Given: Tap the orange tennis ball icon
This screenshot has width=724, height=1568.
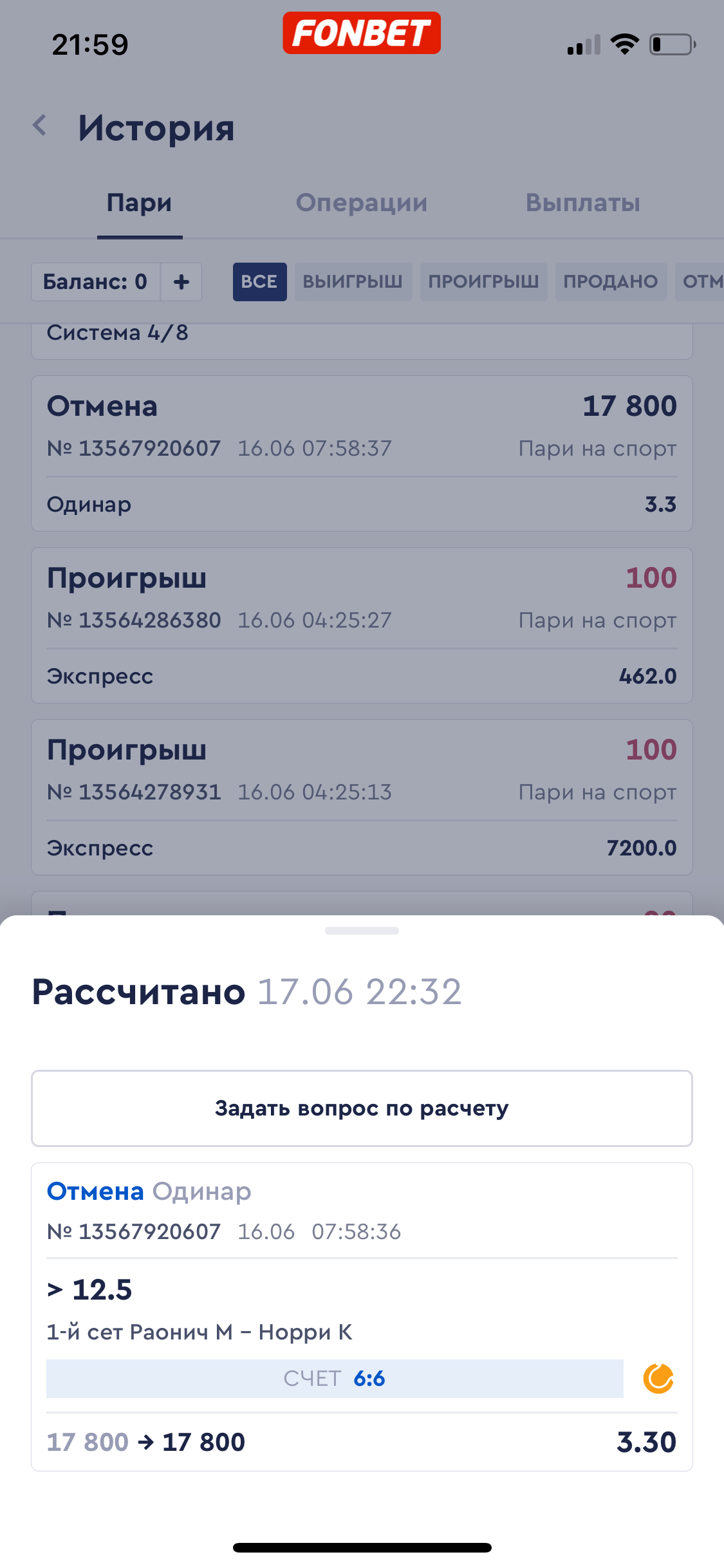Looking at the screenshot, I should [x=658, y=1379].
